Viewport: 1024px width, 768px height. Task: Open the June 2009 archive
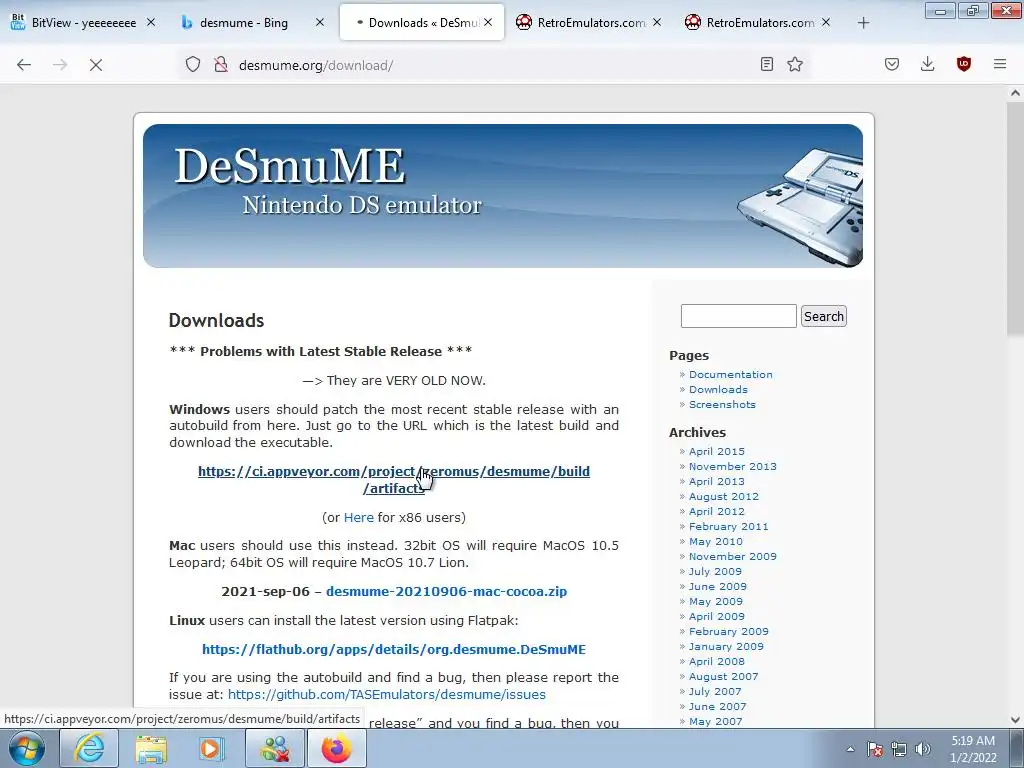coord(718,586)
